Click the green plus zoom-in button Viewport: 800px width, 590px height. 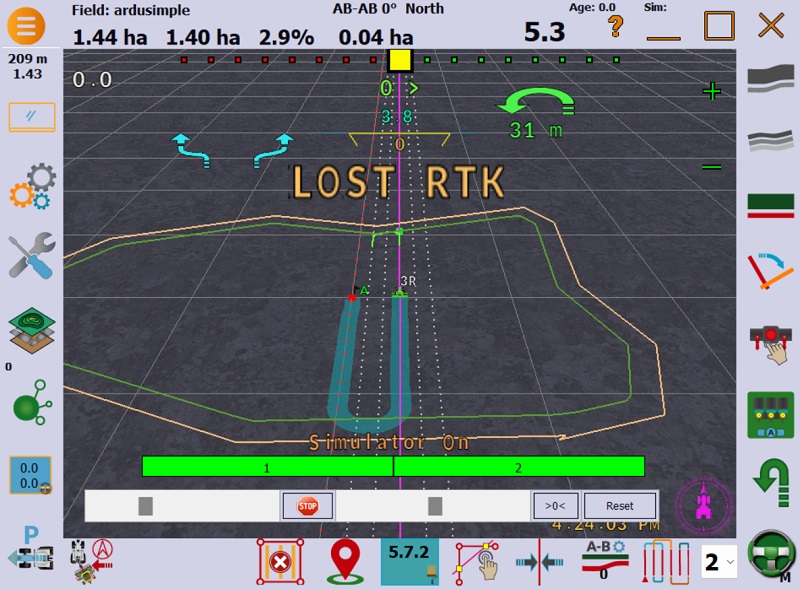pyautogui.click(x=711, y=92)
